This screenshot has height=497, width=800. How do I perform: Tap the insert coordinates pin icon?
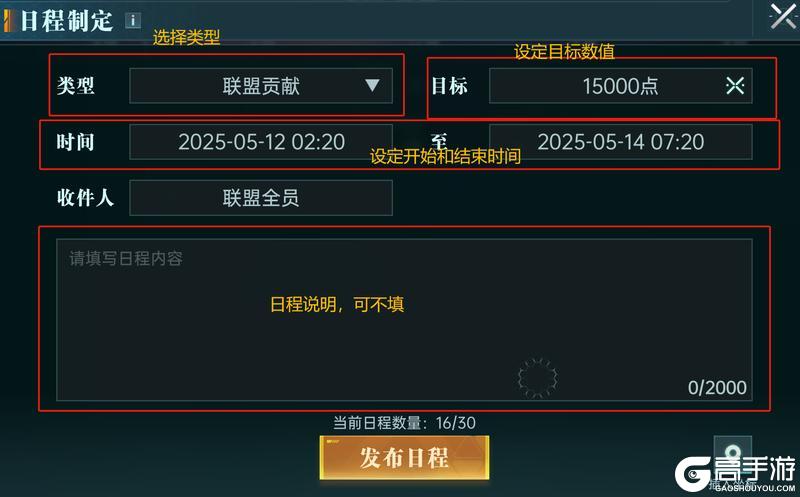[733, 454]
